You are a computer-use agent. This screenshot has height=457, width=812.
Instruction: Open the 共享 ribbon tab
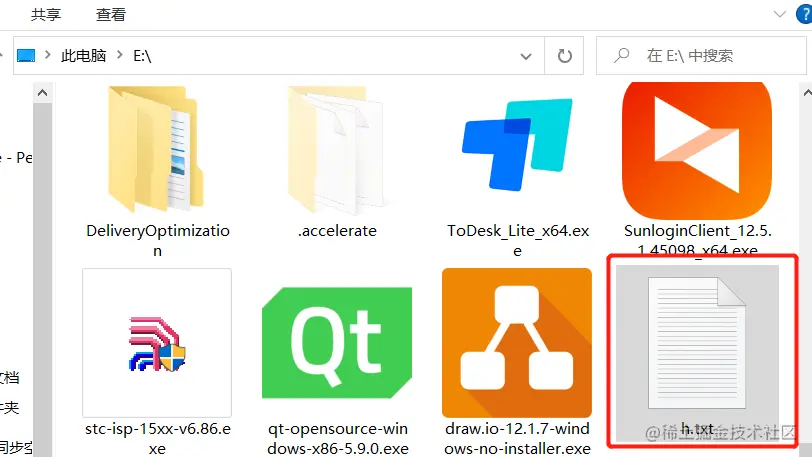pos(46,15)
